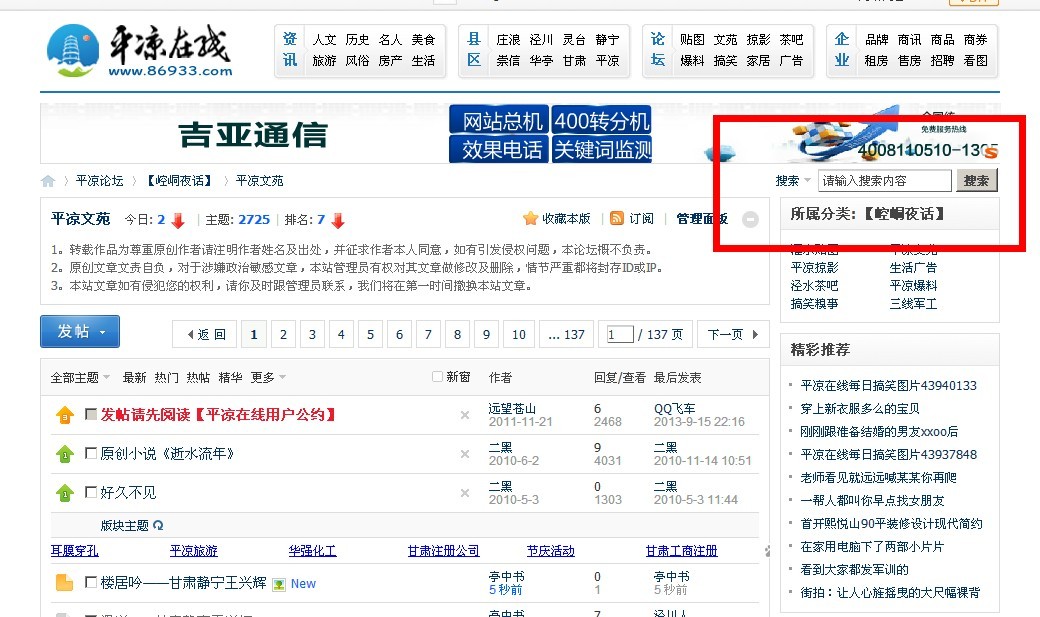Open 房产 in the 资讯 menu
1040x617 pixels.
click(390, 60)
